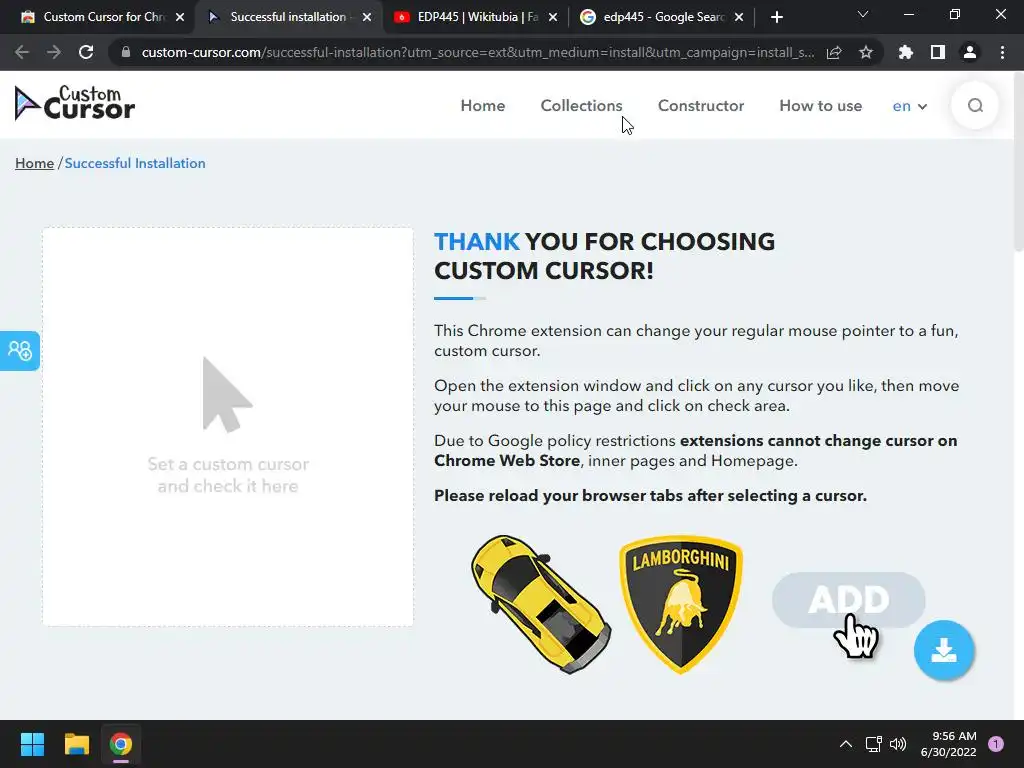
Task: Toggle the browser side panel
Action: [938, 52]
